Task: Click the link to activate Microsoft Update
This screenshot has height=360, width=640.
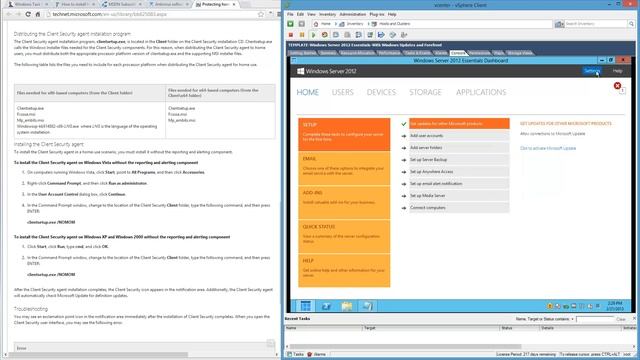Action: tap(548, 148)
